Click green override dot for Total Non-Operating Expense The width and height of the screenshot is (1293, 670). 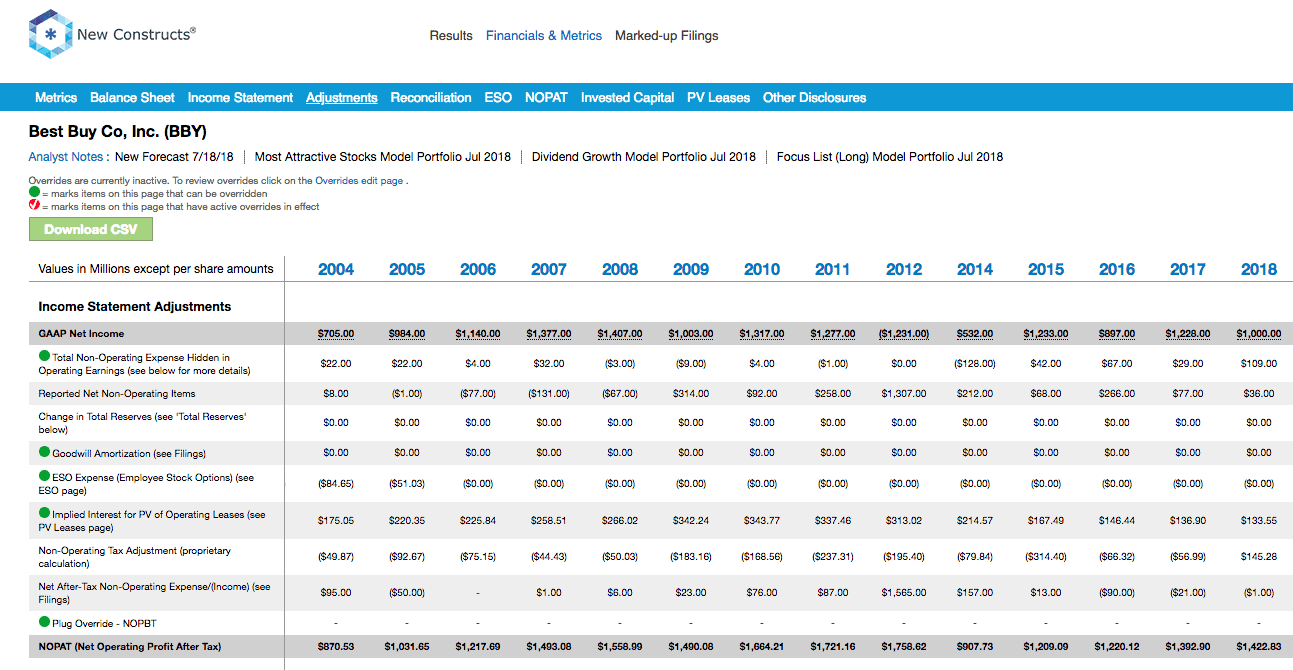44,356
